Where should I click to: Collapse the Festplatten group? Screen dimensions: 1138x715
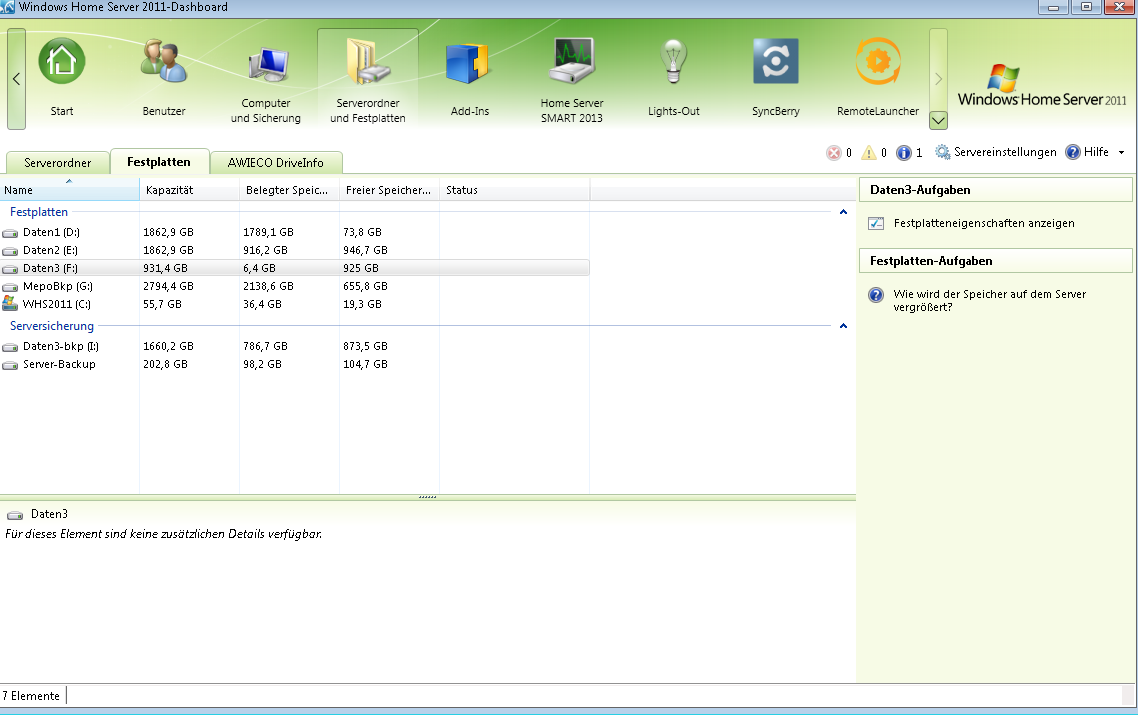tap(843, 212)
